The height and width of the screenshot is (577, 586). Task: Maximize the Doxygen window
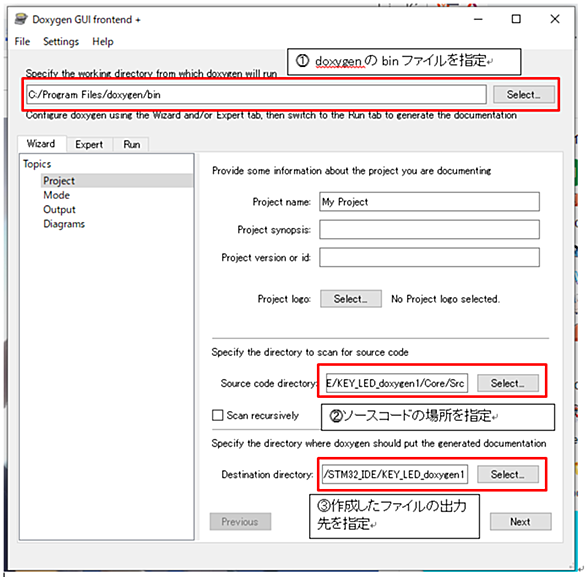(516, 19)
